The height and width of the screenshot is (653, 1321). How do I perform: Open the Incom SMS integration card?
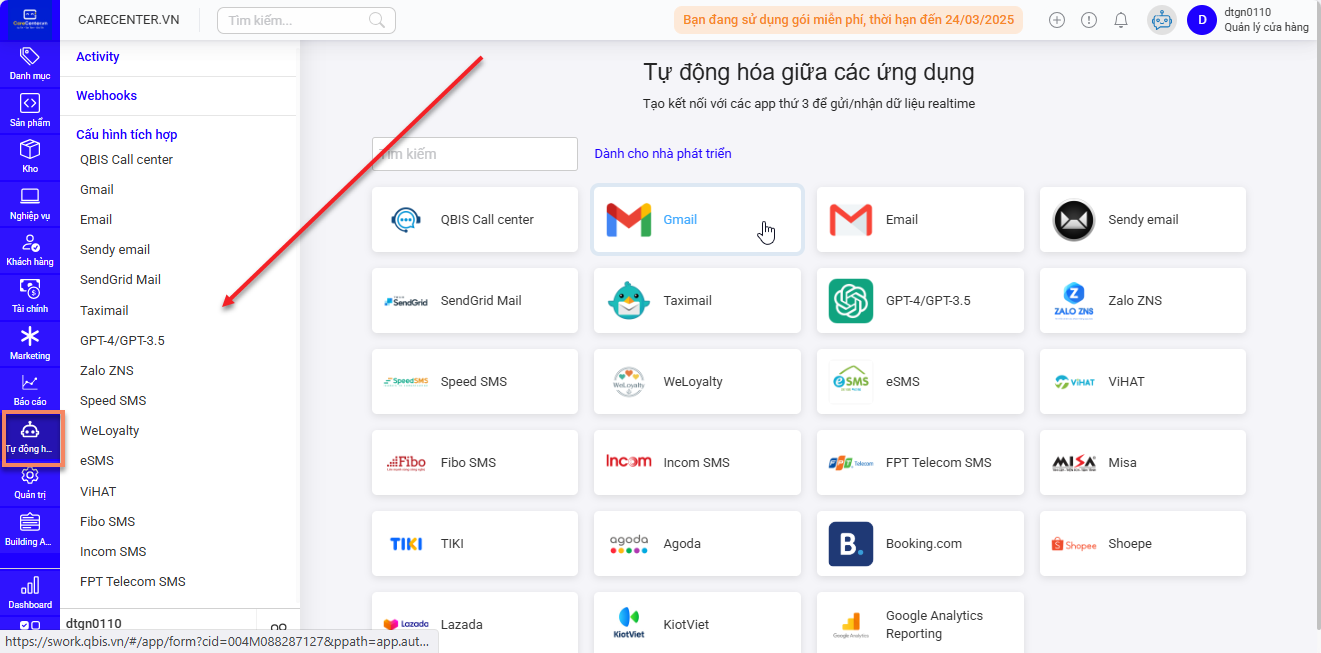pos(697,463)
